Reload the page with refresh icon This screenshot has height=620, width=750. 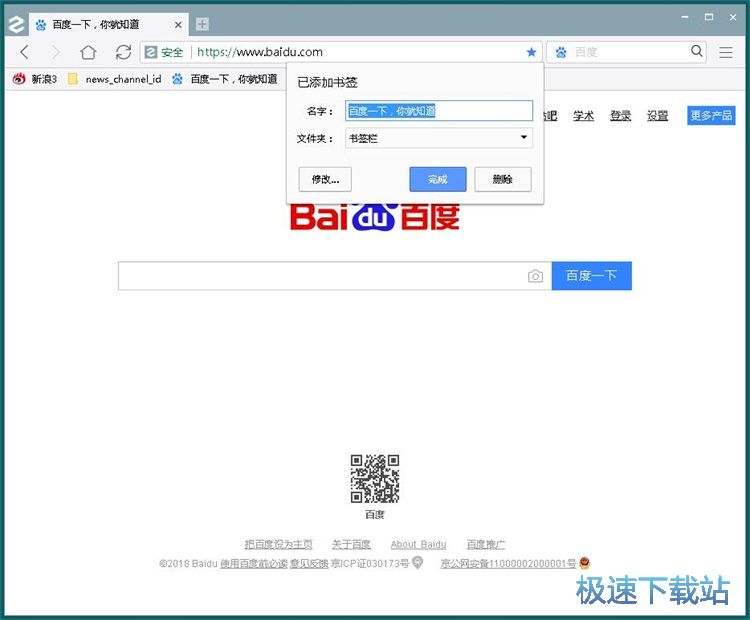click(123, 52)
